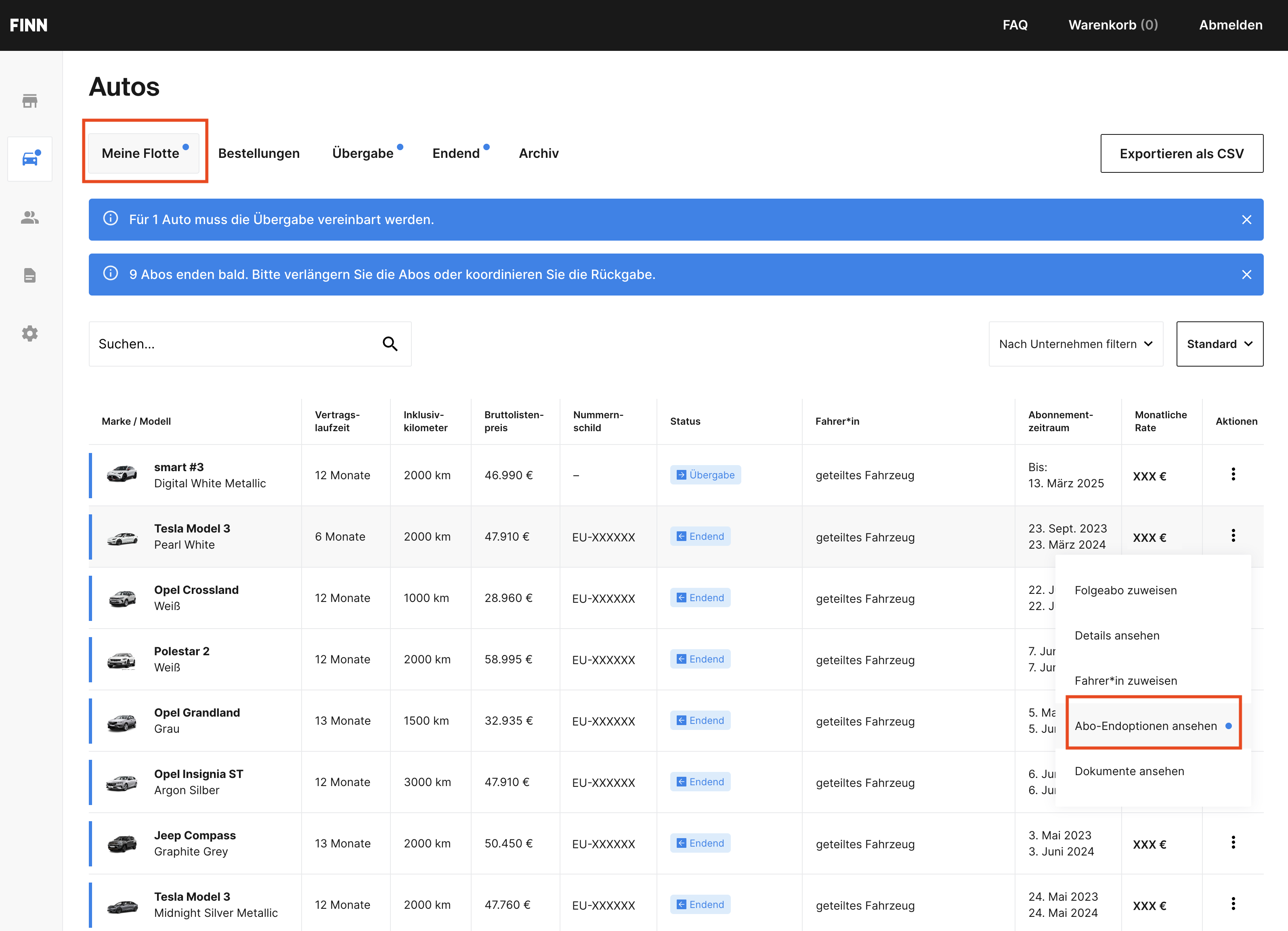Open the documents sidebar icon
1288x931 pixels.
click(x=29, y=275)
